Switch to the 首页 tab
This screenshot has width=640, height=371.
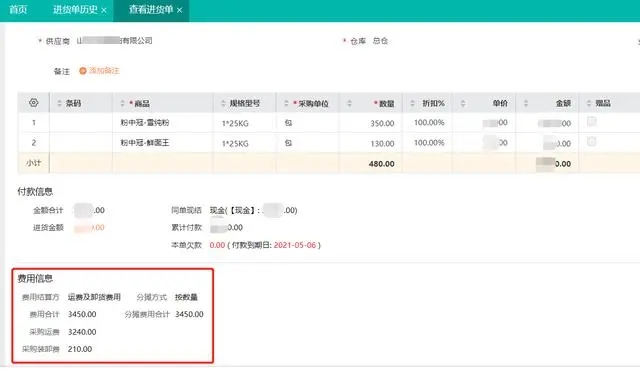tap(18, 10)
